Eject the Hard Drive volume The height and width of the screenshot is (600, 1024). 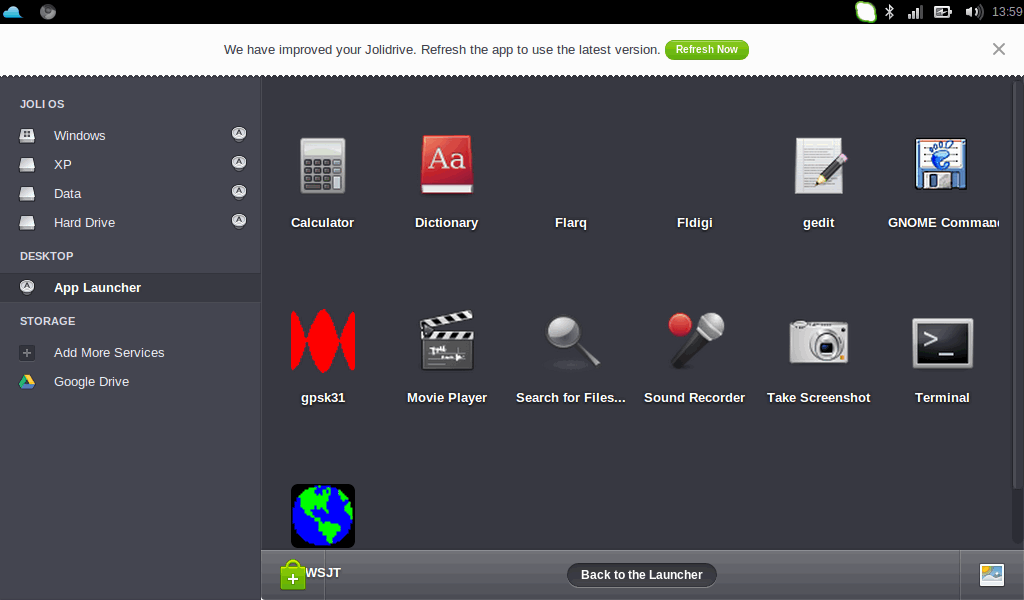click(x=239, y=220)
